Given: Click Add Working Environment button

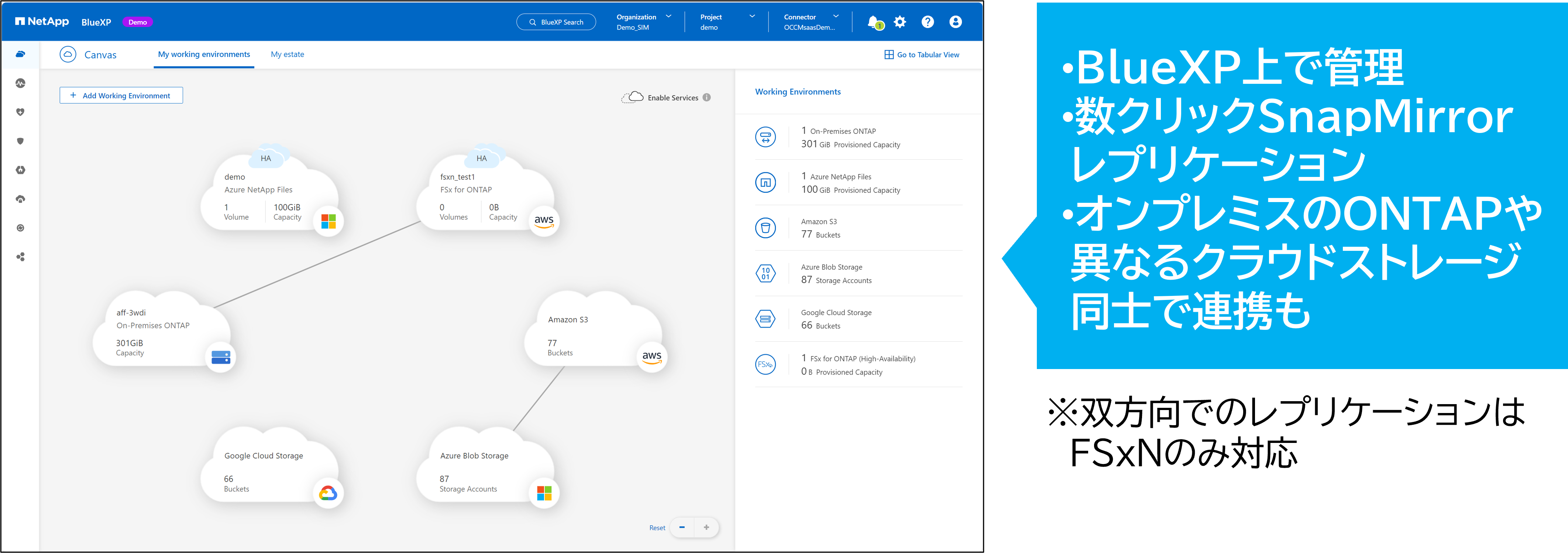Looking at the screenshot, I should (x=121, y=96).
